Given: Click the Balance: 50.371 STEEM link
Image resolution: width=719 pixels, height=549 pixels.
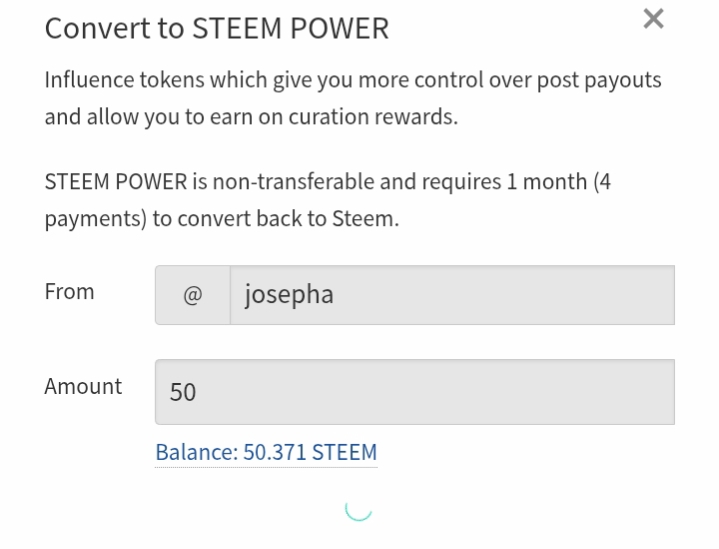Looking at the screenshot, I should click(x=266, y=452).
